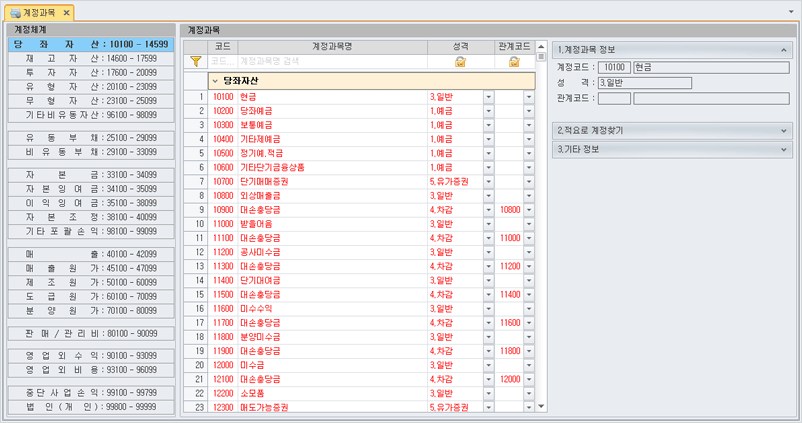This screenshot has width=802, height=423.
Task: Click the 계정과목명 검색 filter field
Action: 332,61
